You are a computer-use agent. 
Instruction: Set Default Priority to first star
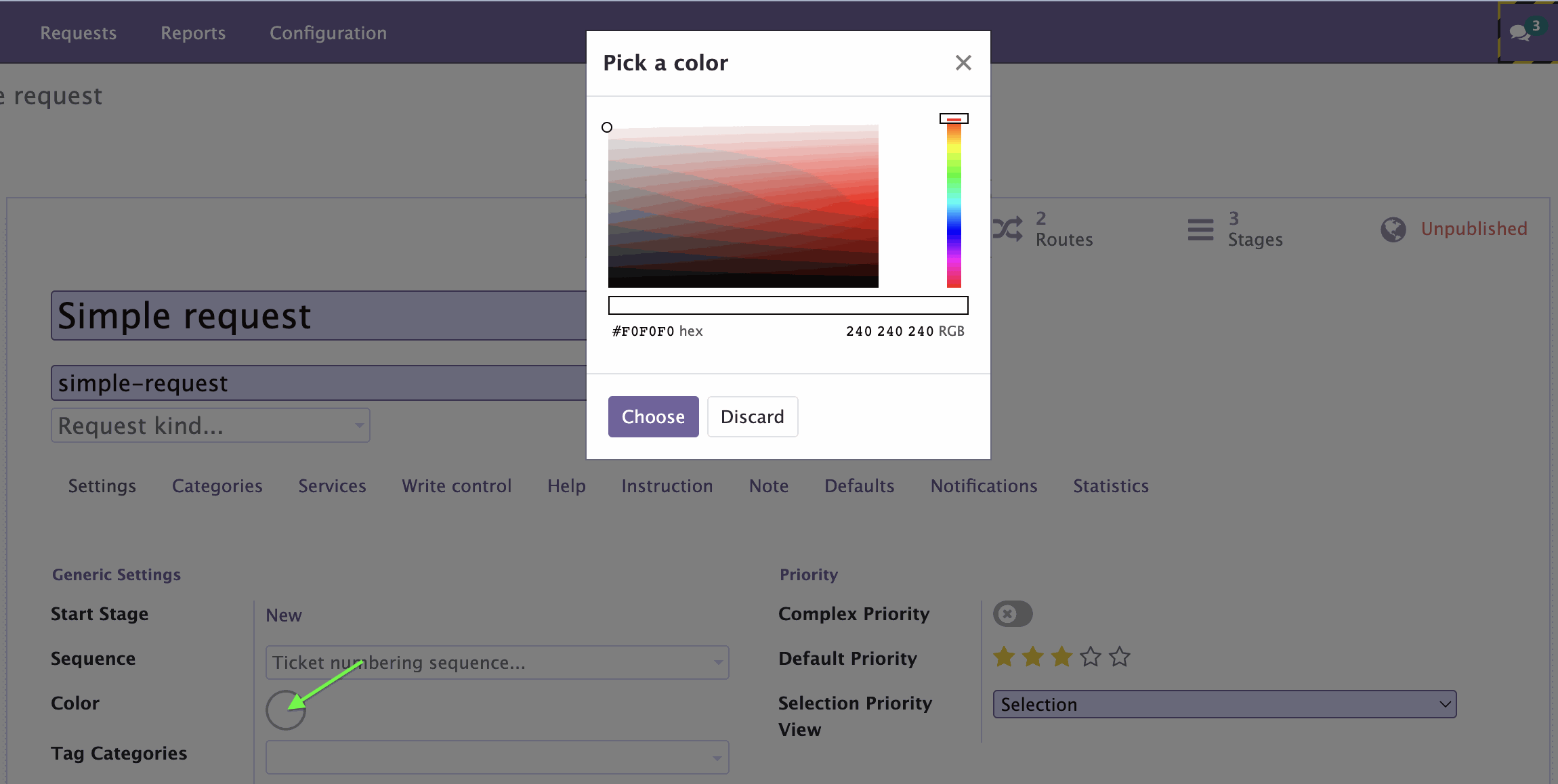1004,657
